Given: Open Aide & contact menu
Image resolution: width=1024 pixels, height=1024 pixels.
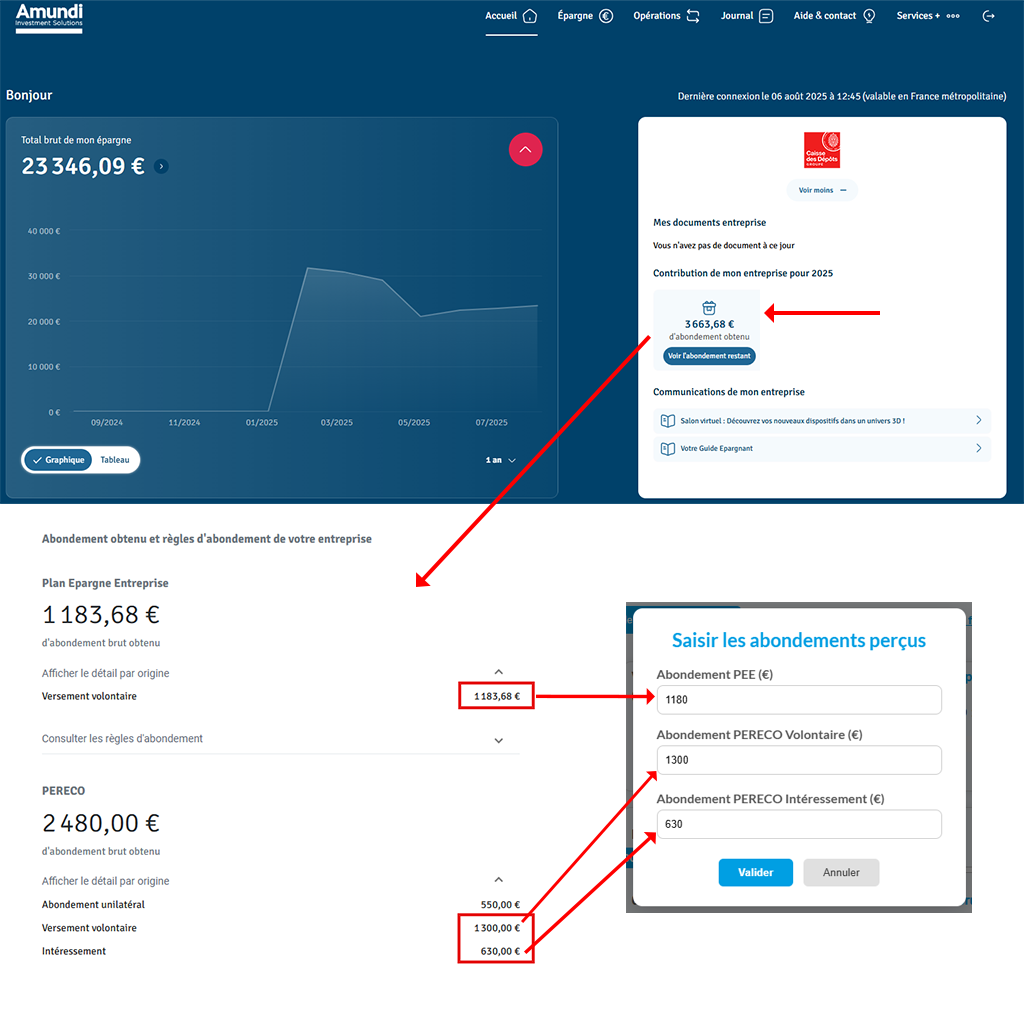Looking at the screenshot, I should (x=834, y=16).
